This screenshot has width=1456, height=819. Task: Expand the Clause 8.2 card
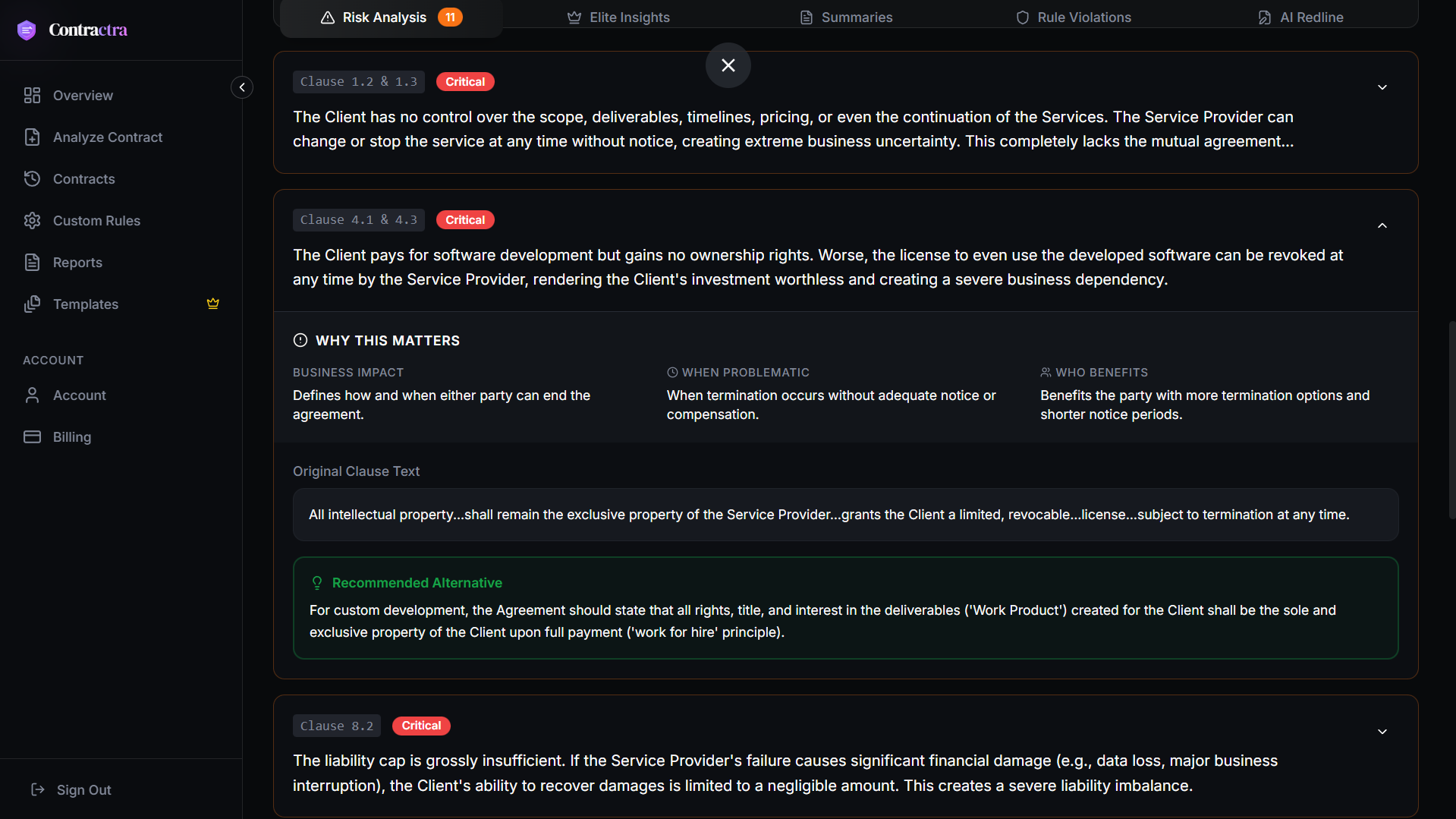click(x=1382, y=732)
